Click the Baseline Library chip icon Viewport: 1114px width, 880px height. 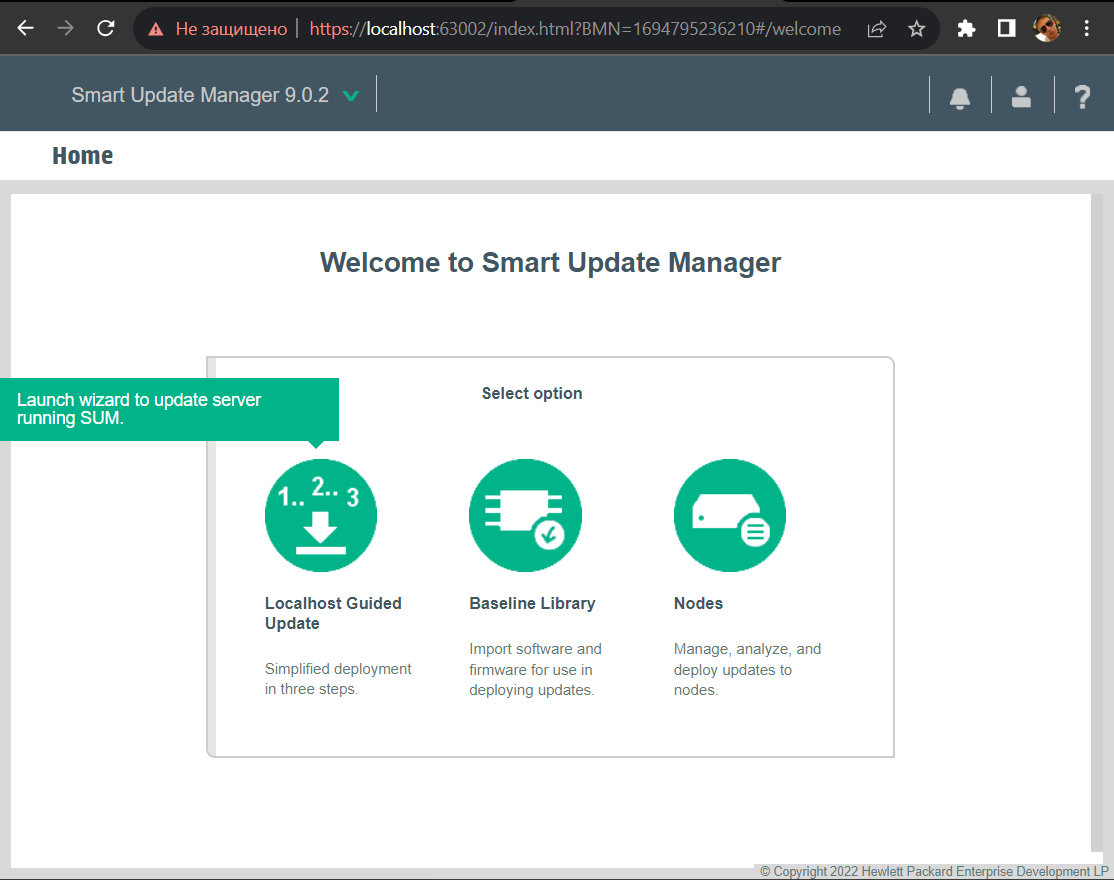pos(525,515)
